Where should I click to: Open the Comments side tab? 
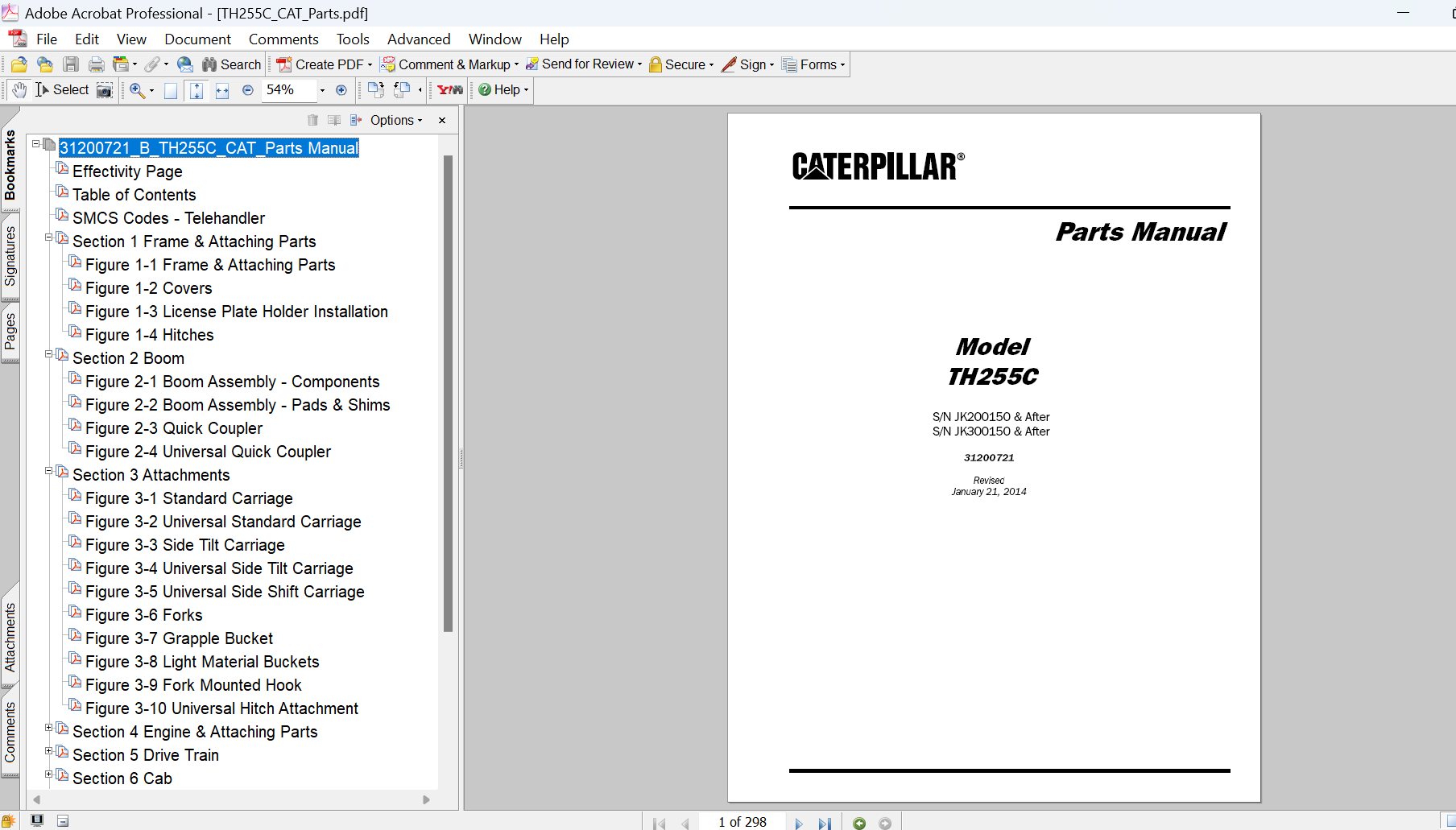[10, 733]
